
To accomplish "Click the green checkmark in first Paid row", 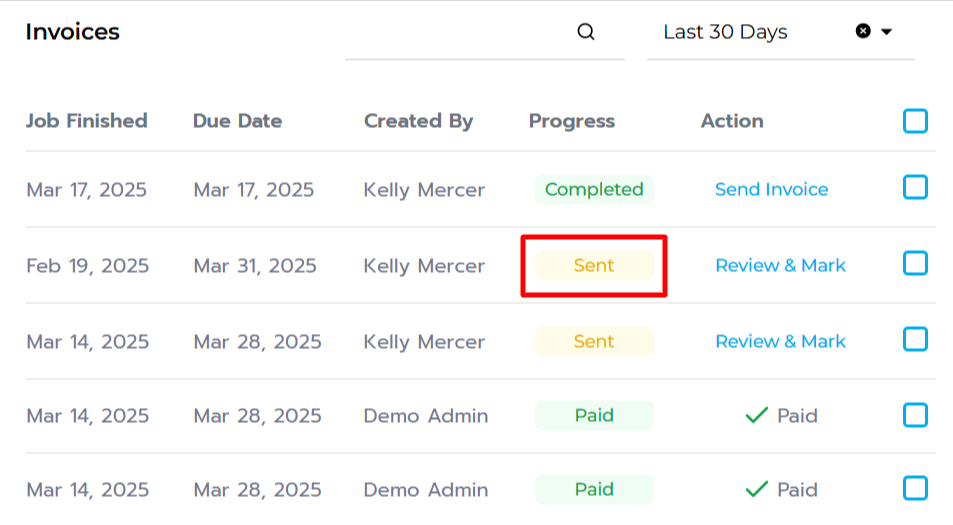I will 757,415.
